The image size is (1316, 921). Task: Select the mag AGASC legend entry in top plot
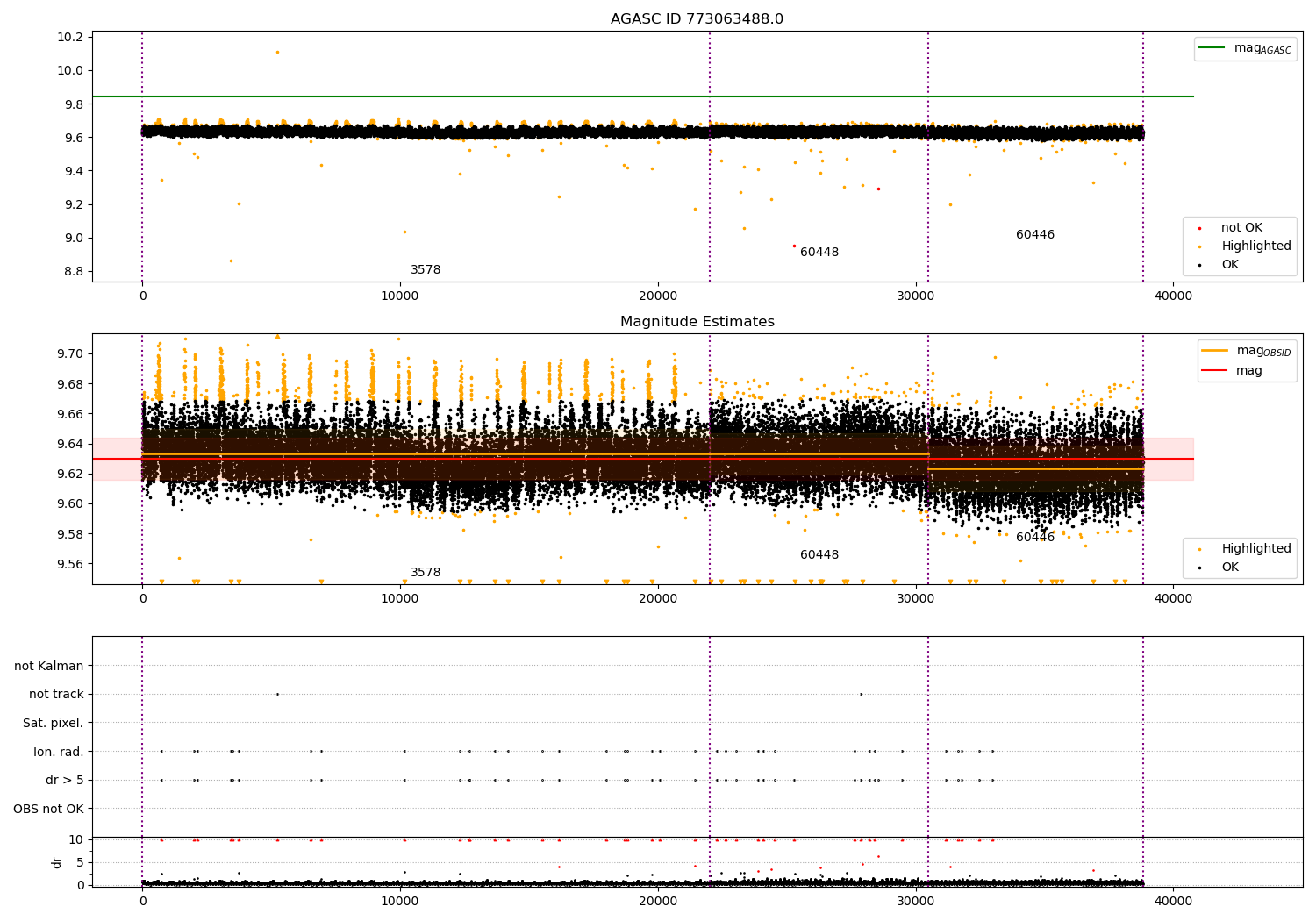point(1245,48)
